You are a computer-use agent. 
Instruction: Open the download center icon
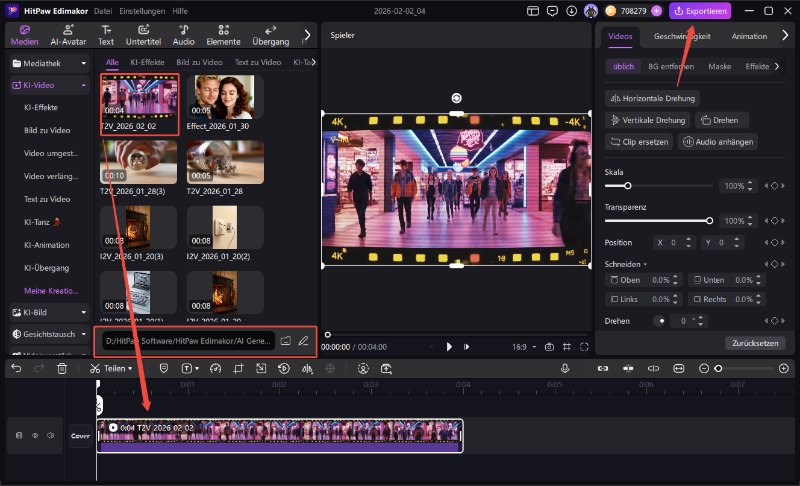pyautogui.click(x=571, y=11)
